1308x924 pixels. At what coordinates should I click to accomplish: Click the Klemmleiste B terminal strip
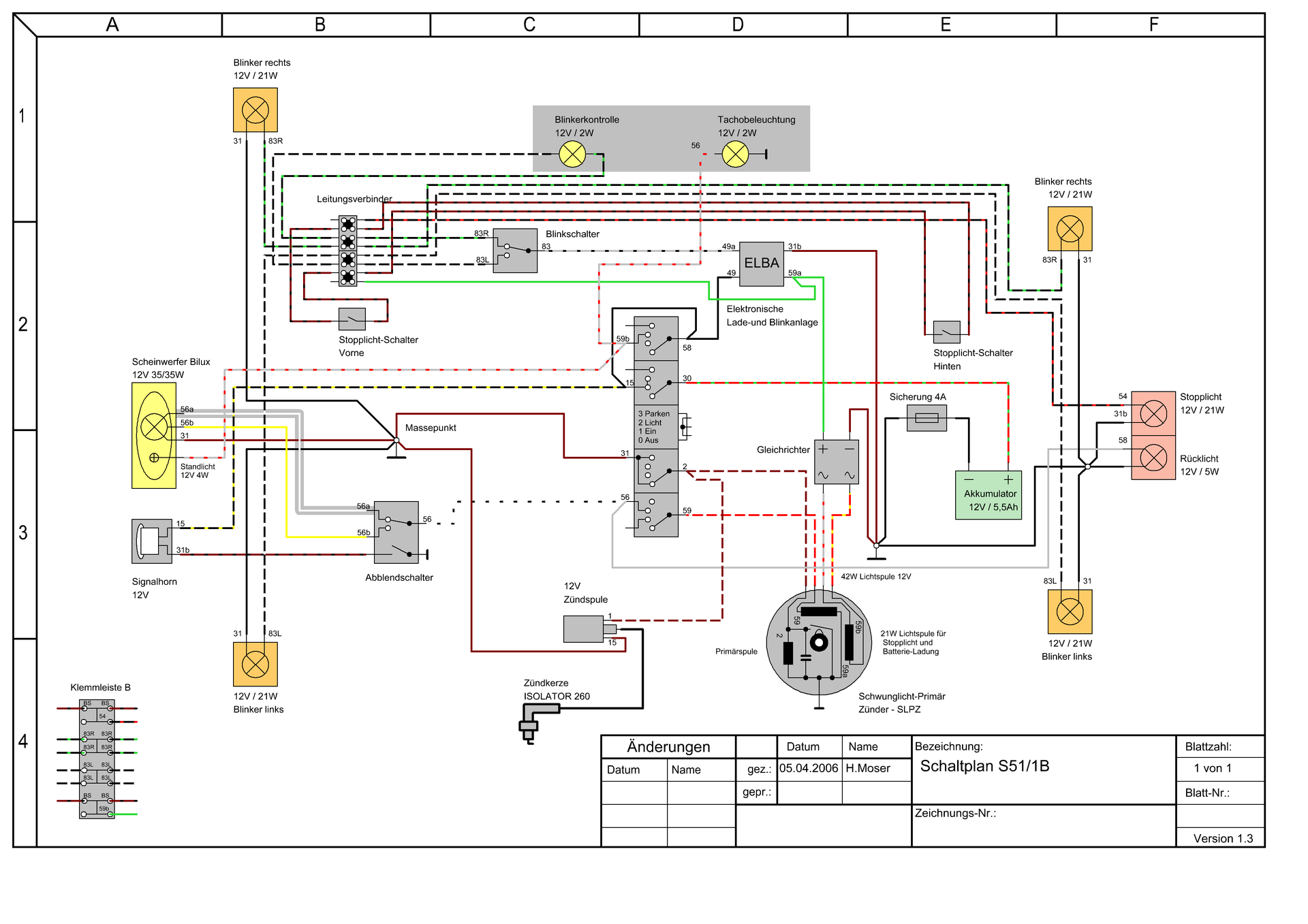tap(97, 759)
